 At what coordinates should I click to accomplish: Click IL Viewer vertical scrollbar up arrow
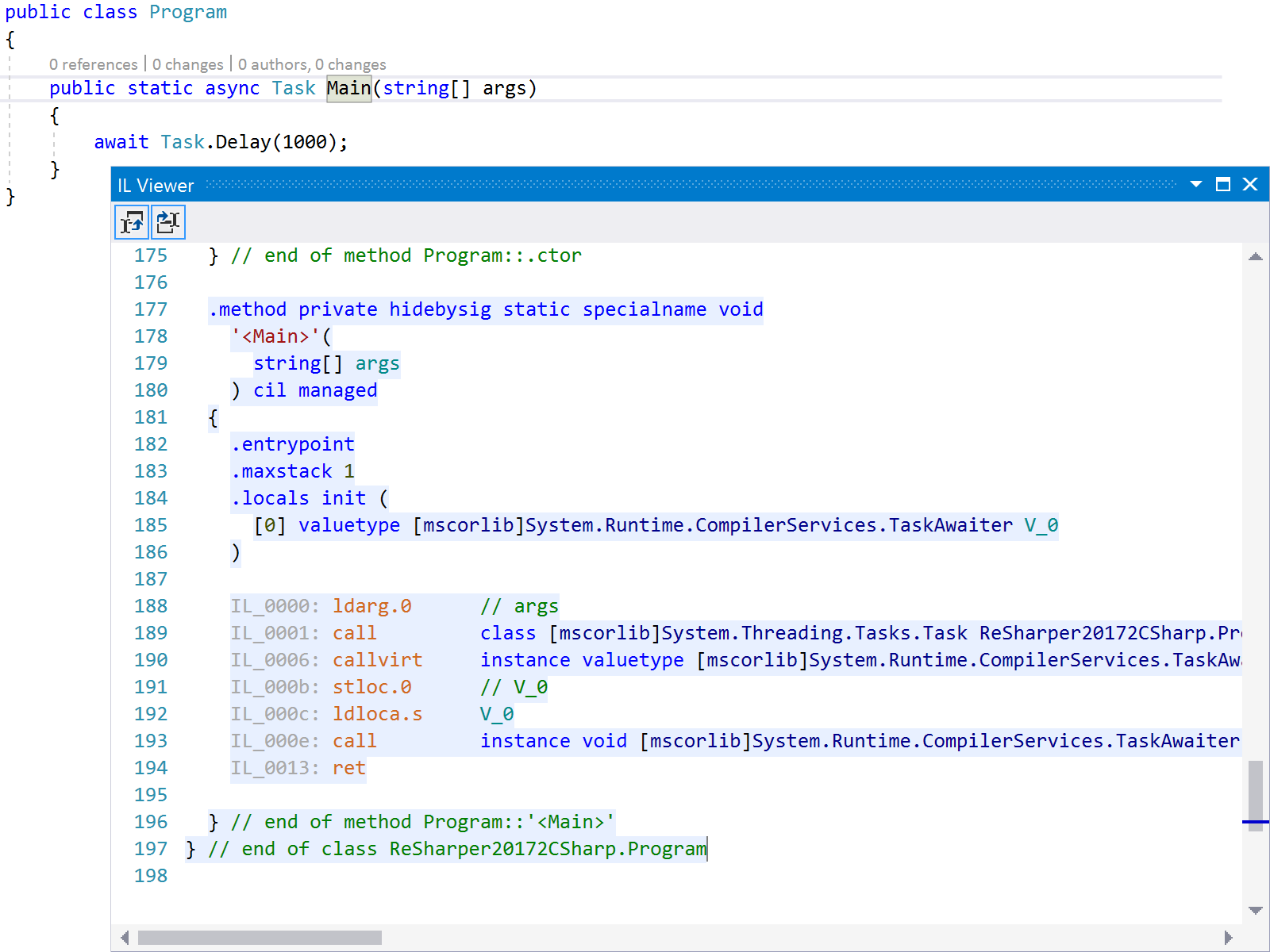click(x=1256, y=256)
